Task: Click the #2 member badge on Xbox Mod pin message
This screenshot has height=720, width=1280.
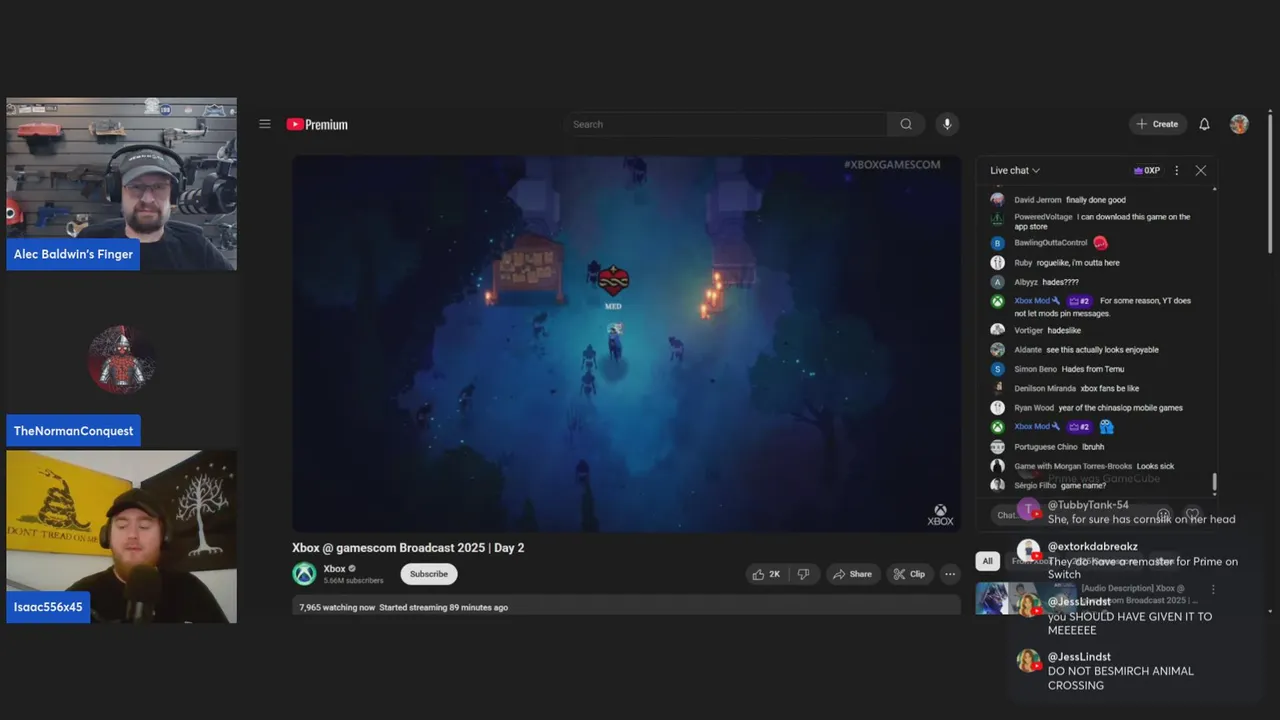Action: 1079,301
